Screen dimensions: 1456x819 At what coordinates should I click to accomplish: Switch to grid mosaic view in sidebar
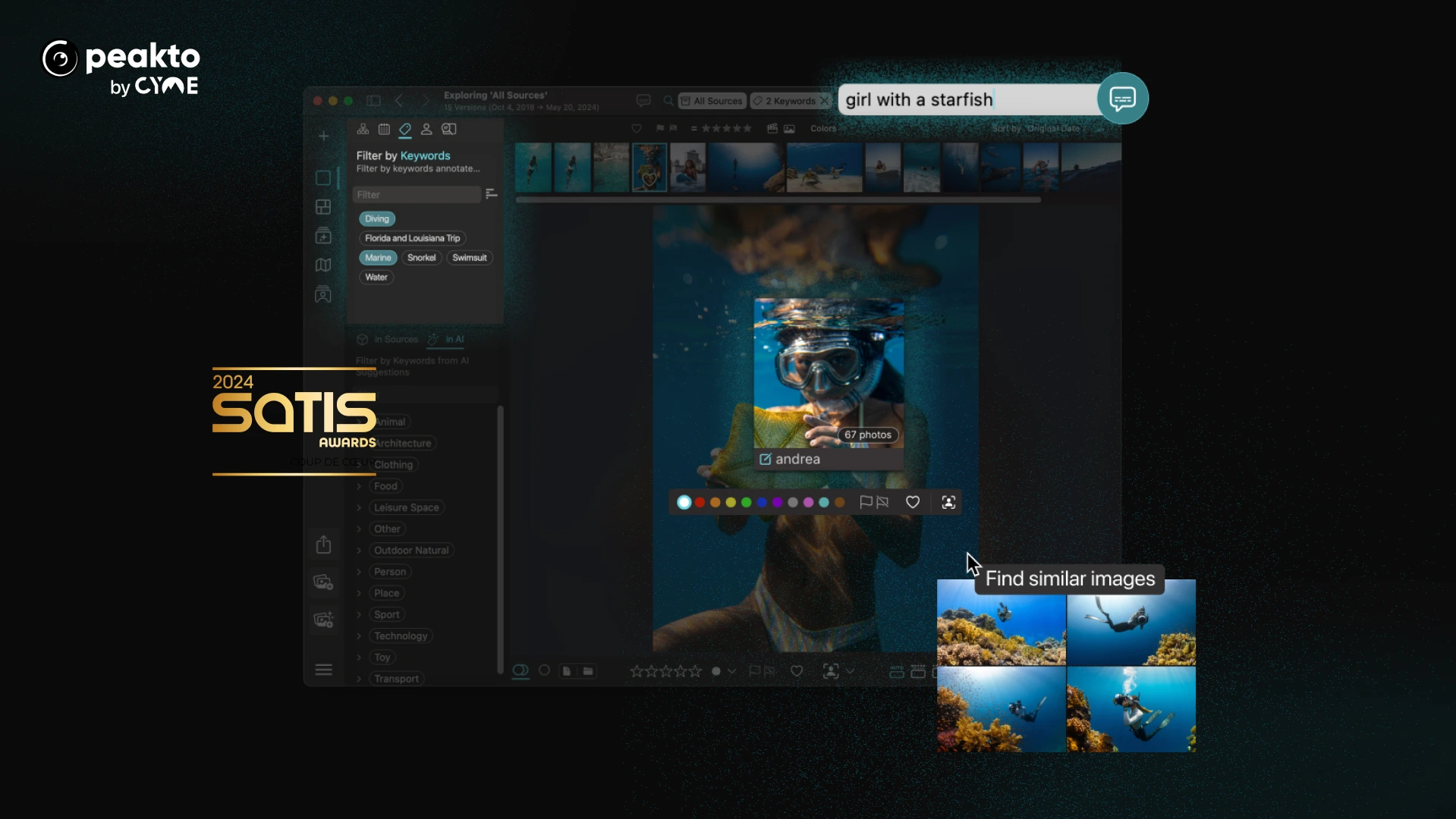pos(323,207)
